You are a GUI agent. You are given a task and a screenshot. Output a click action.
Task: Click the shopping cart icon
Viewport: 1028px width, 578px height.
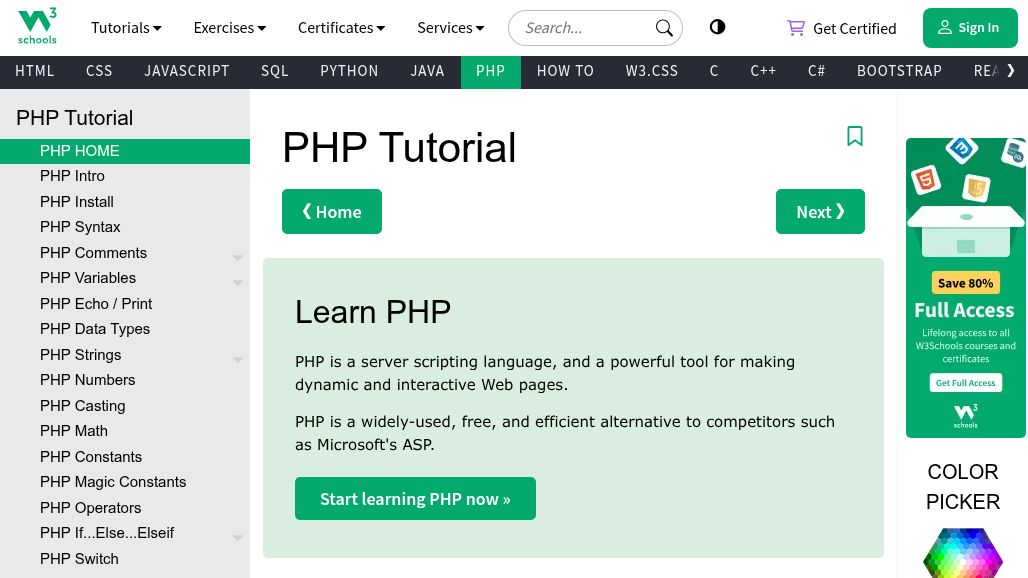[x=796, y=28]
